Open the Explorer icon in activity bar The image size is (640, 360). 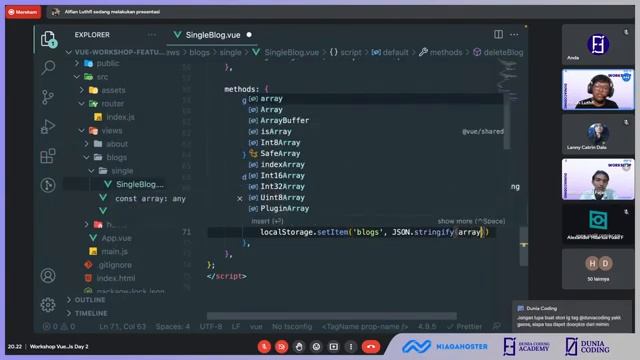48,39
